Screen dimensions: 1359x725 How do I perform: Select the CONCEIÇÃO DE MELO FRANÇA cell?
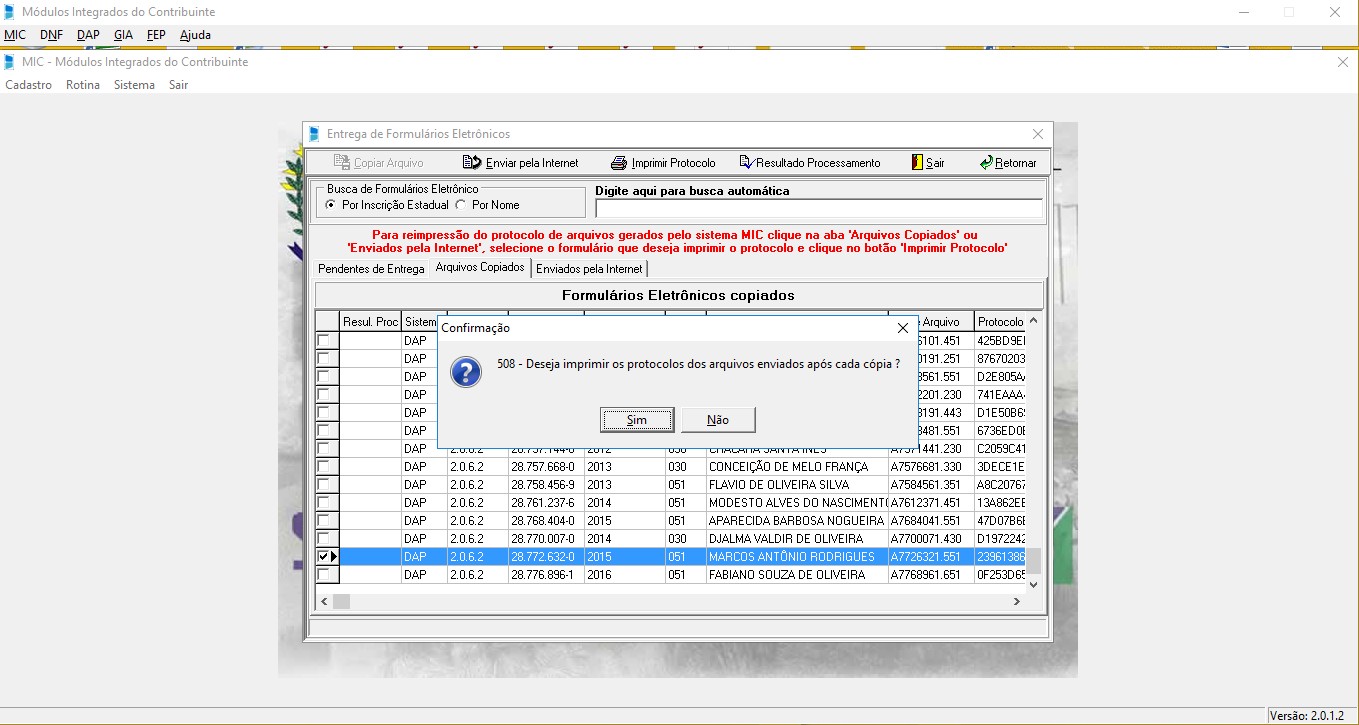[x=797, y=467]
